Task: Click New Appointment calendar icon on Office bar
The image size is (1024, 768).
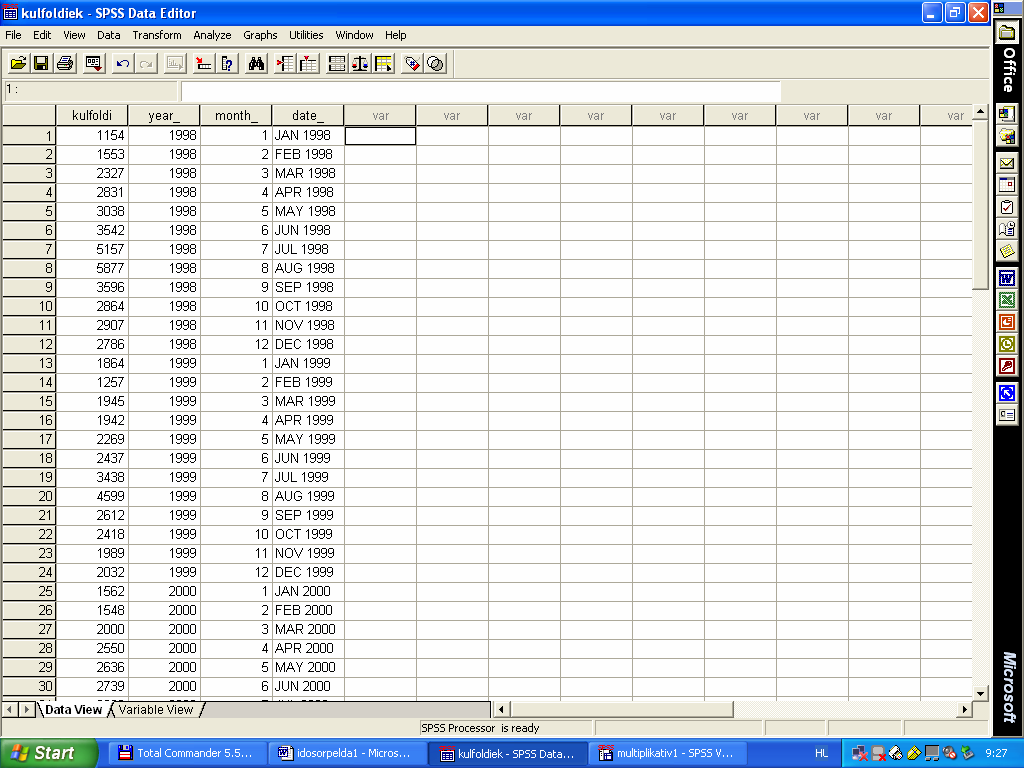Action: tap(1007, 185)
